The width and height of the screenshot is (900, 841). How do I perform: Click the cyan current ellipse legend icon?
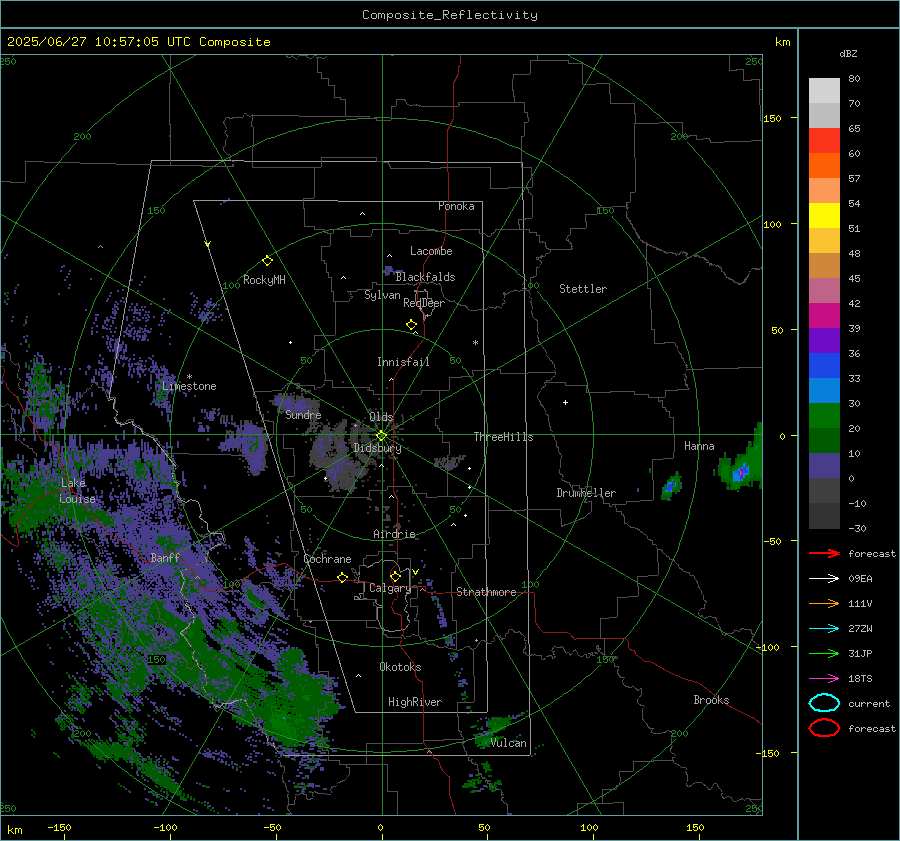824,703
